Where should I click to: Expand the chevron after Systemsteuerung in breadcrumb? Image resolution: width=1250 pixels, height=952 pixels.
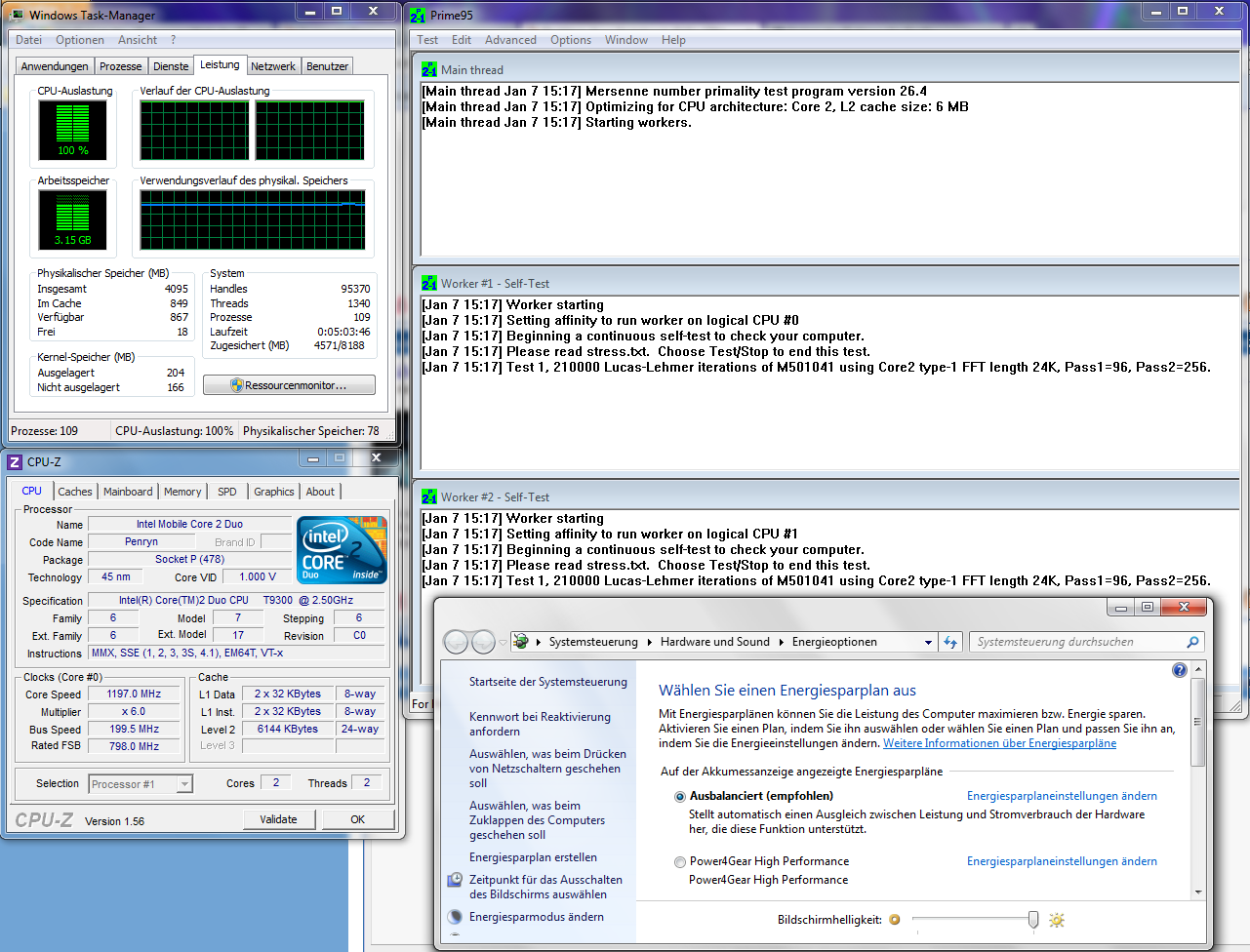tap(650, 642)
